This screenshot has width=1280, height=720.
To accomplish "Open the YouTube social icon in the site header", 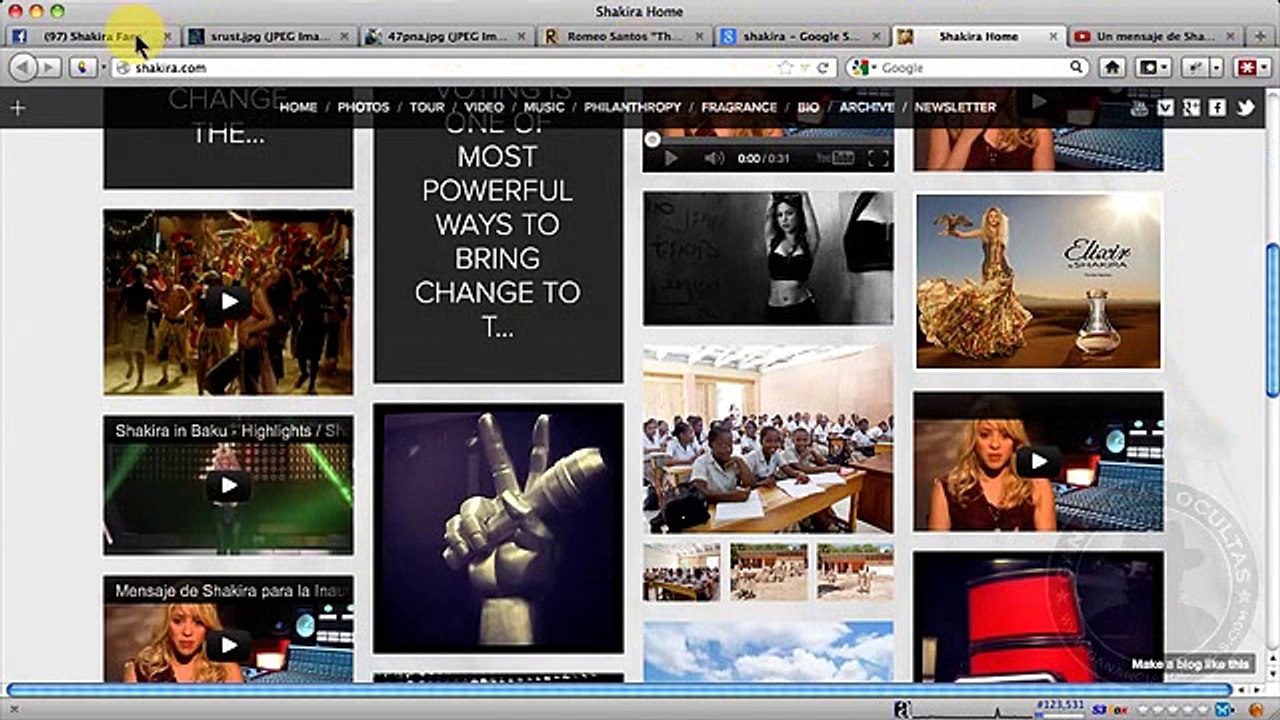I will pos(1139,108).
